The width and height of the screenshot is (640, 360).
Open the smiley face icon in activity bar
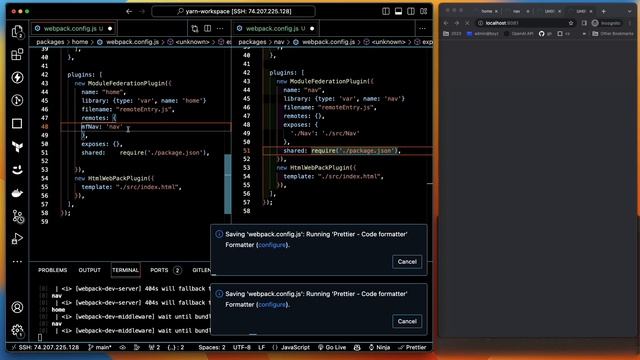[17, 169]
